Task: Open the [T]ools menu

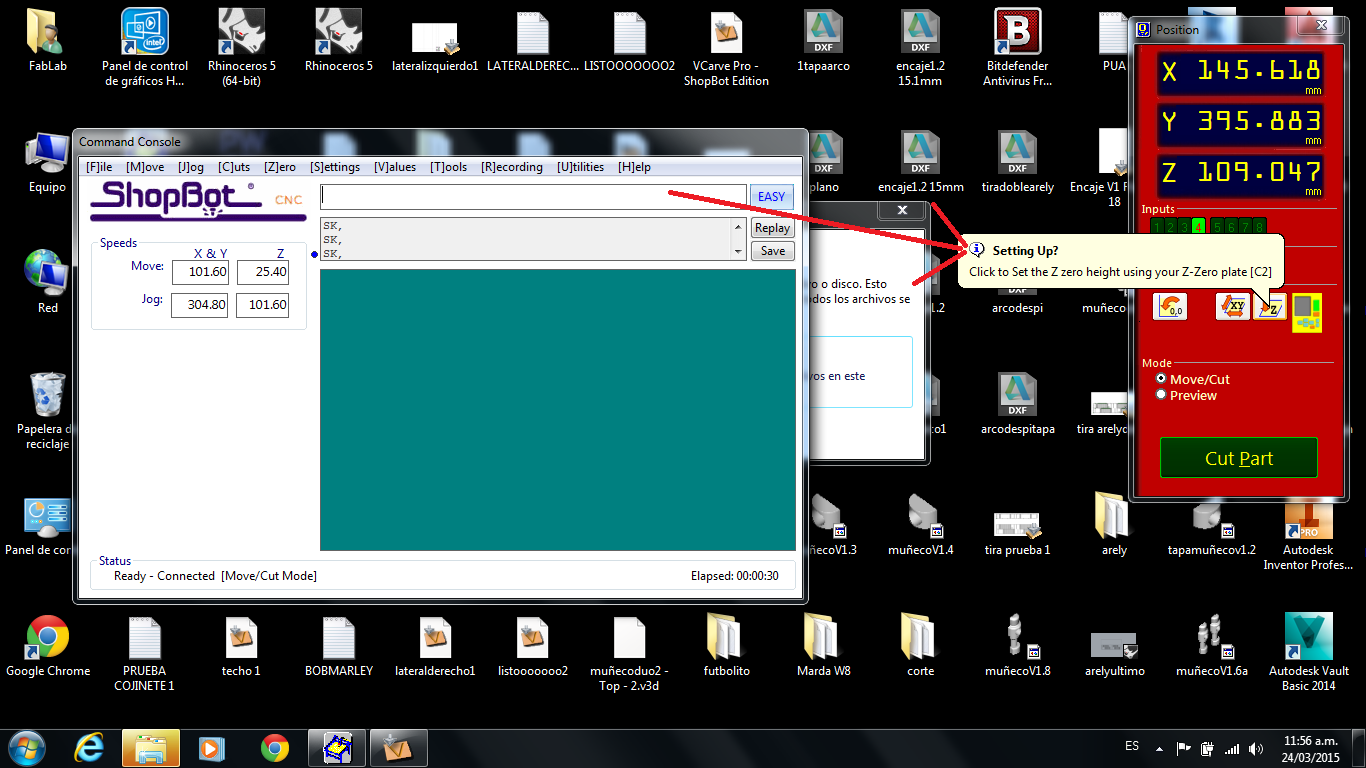Action: [x=448, y=167]
